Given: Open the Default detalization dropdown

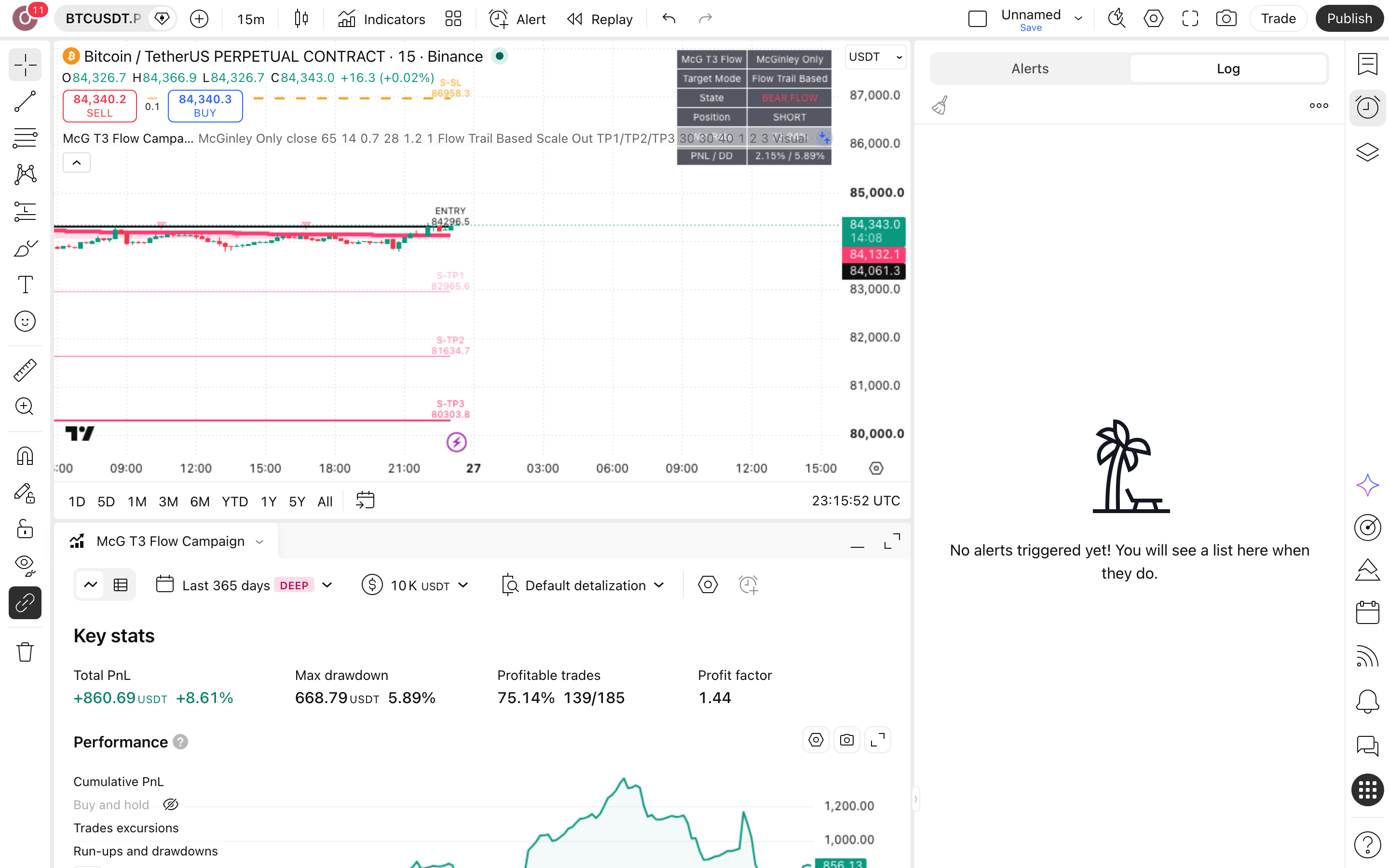Looking at the screenshot, I should coord(583,585).
